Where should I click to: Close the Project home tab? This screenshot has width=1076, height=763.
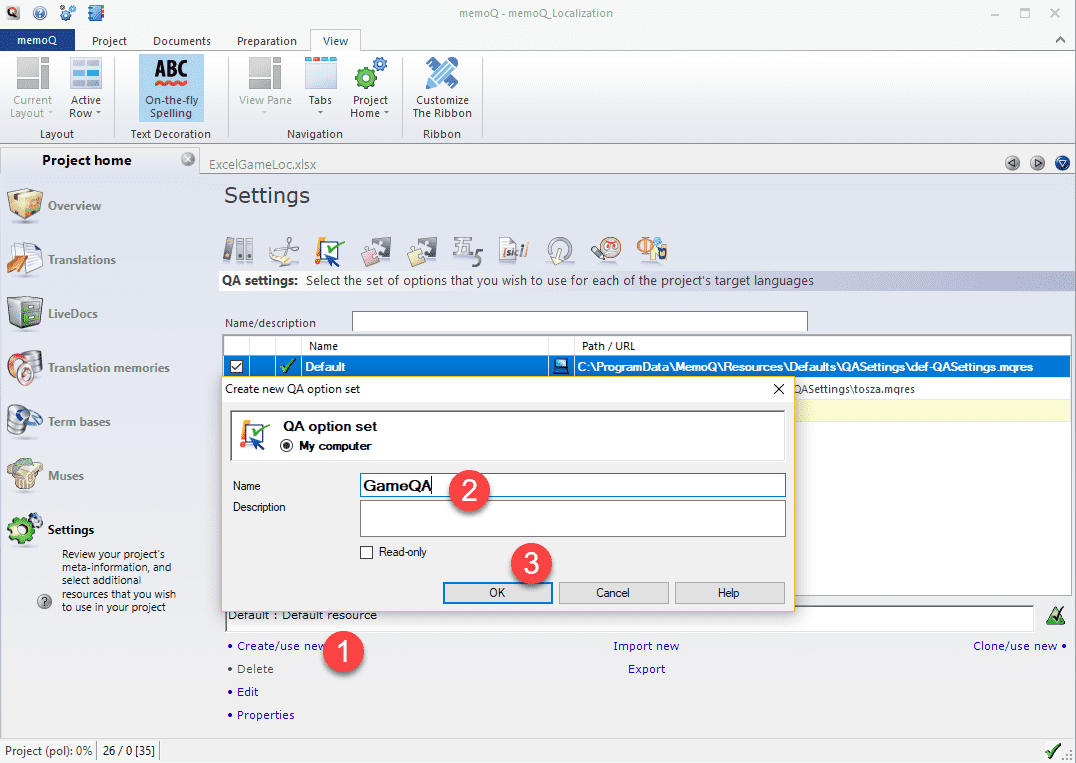click(187, 159)
